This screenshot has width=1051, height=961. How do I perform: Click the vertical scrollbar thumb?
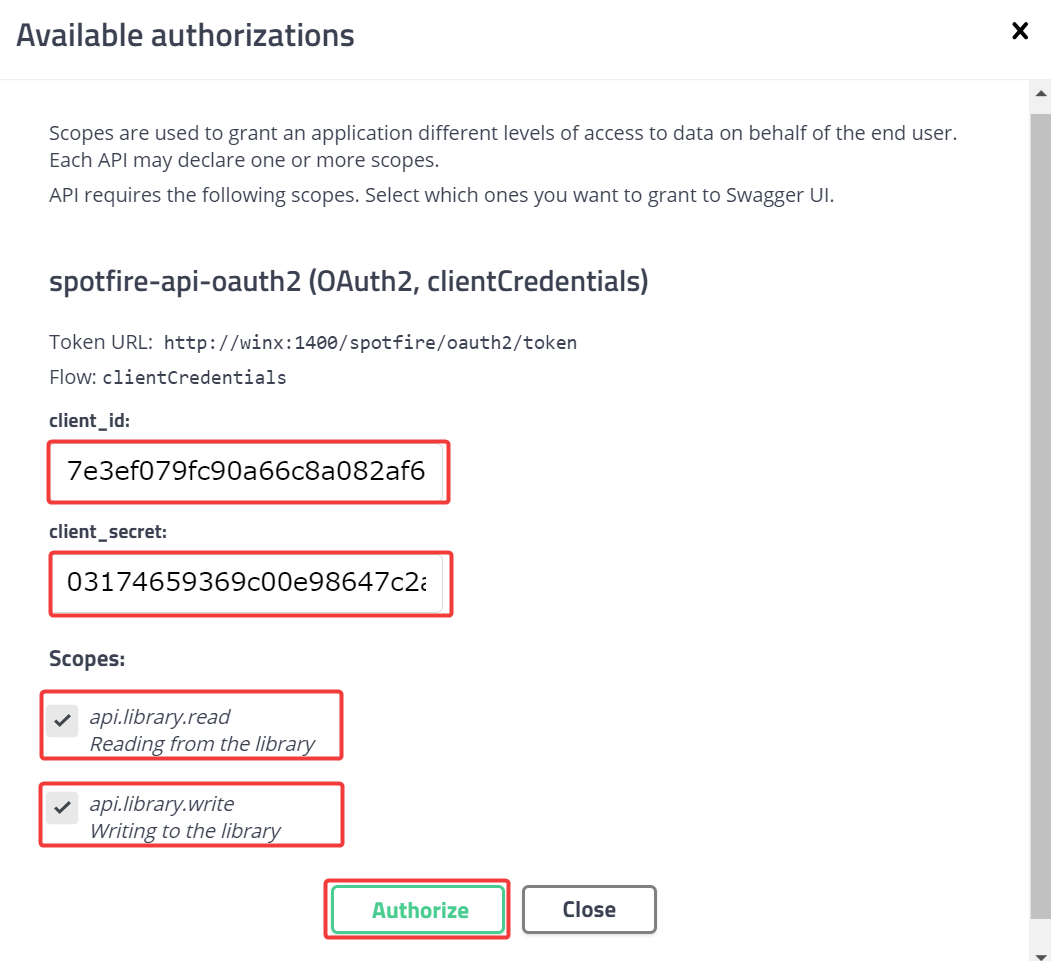coord(1040,500)
